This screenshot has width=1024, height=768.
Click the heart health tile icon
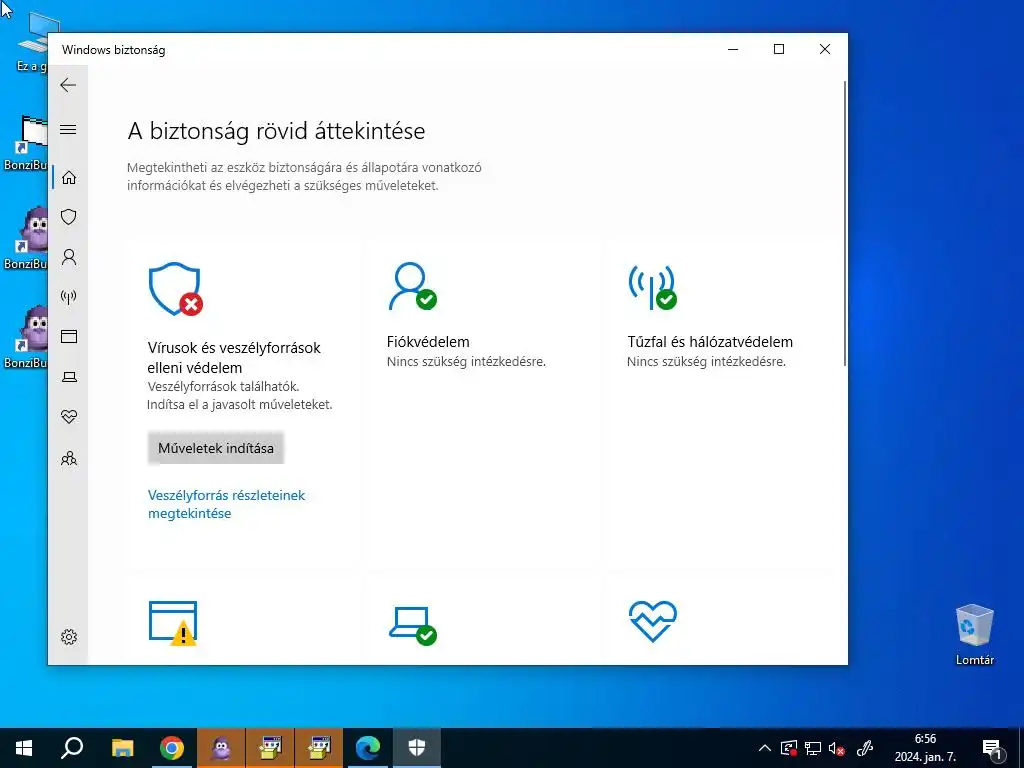pyautogui.click(x=652, y=621)
